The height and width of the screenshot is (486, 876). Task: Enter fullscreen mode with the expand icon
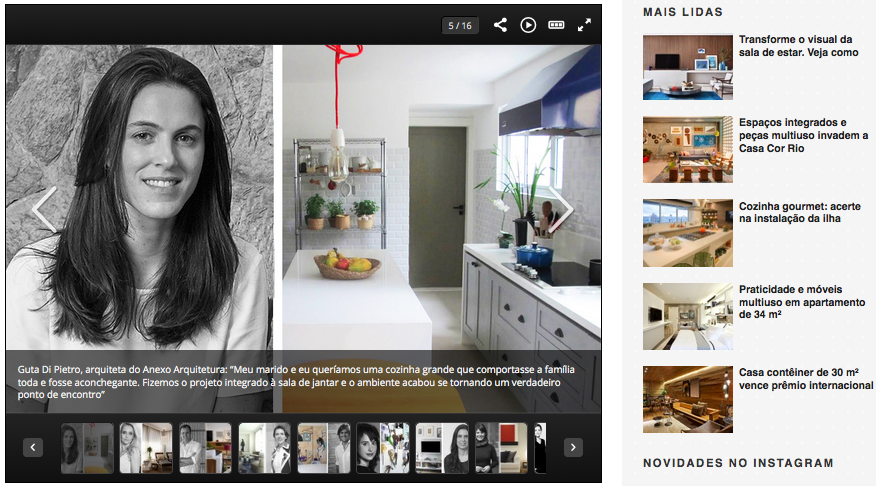tap(584, 25)
